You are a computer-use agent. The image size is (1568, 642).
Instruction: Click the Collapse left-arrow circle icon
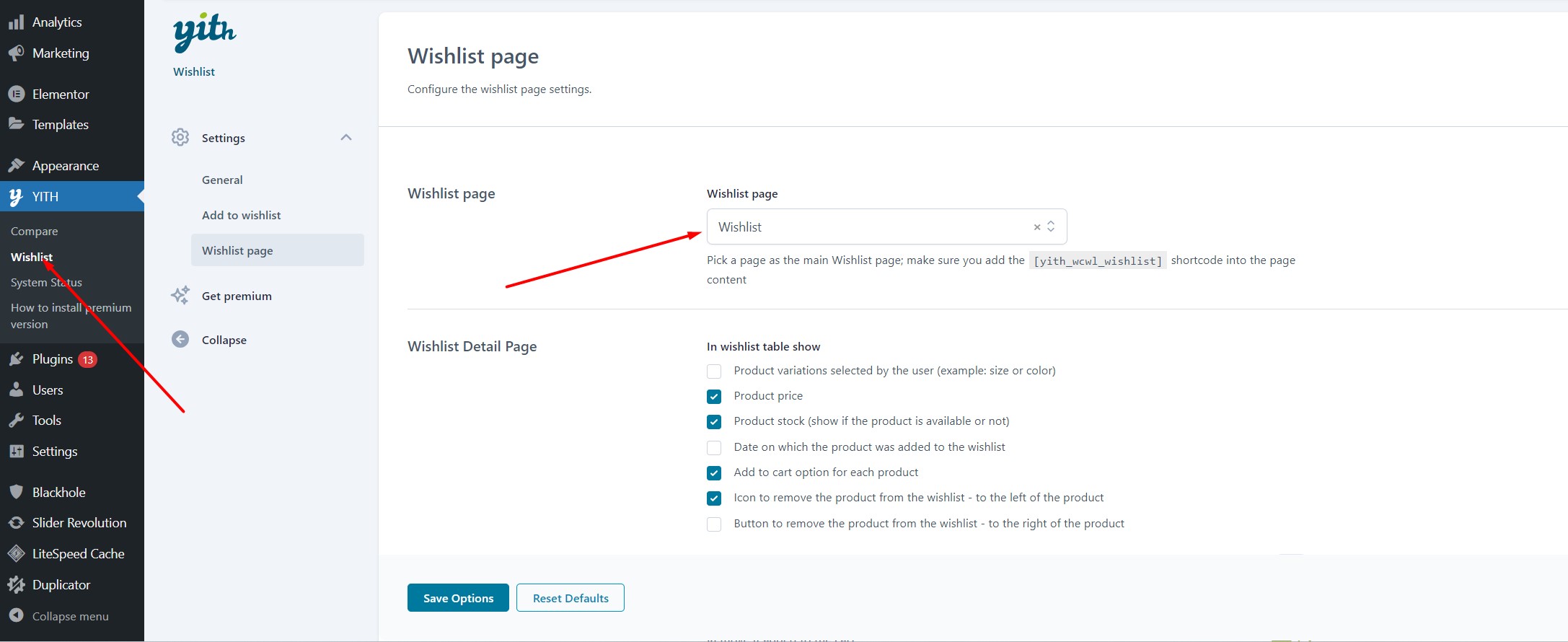click(x=180, y=340)
